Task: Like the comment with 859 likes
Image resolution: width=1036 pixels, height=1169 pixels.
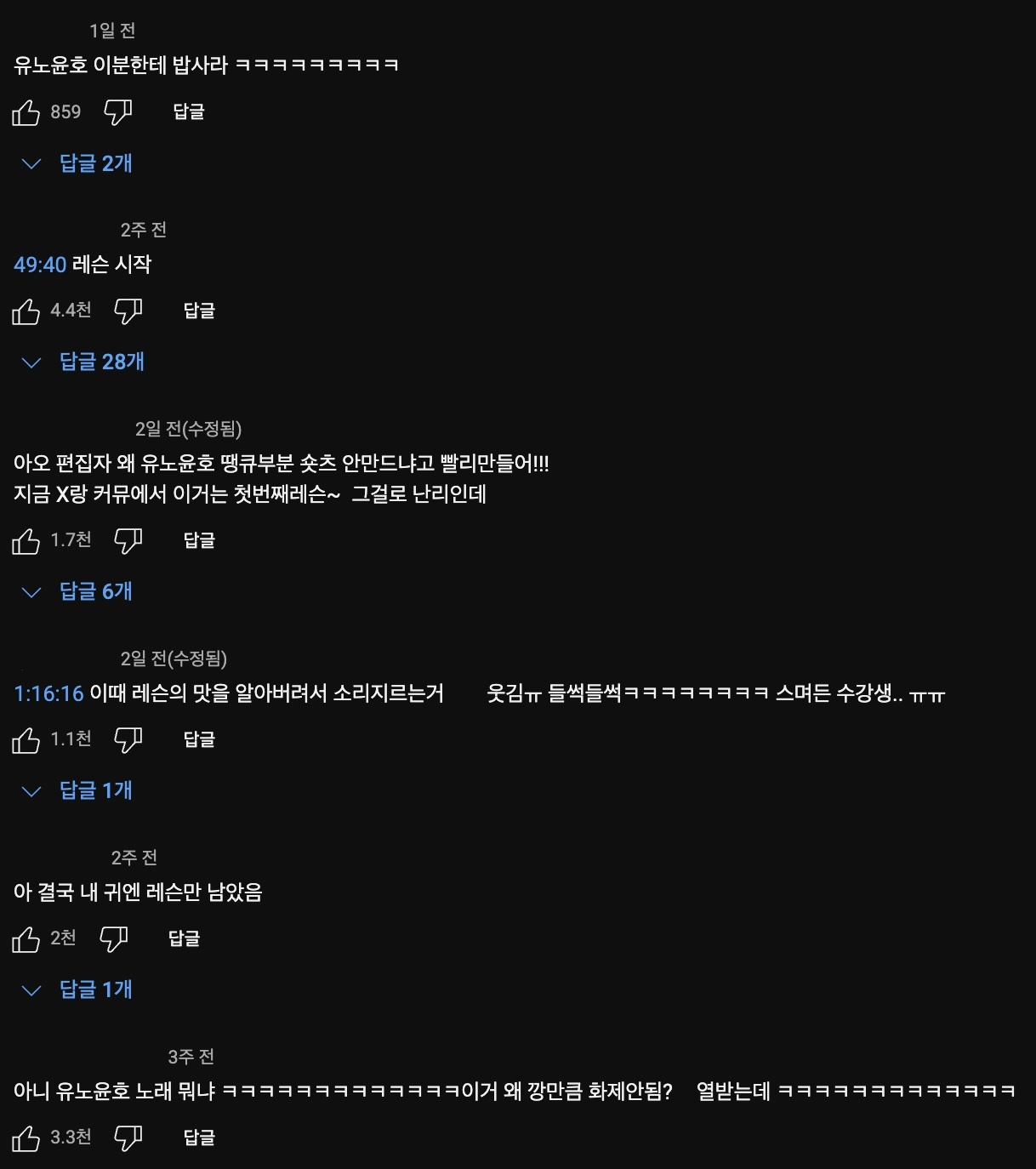Action: tap(26, 112)
